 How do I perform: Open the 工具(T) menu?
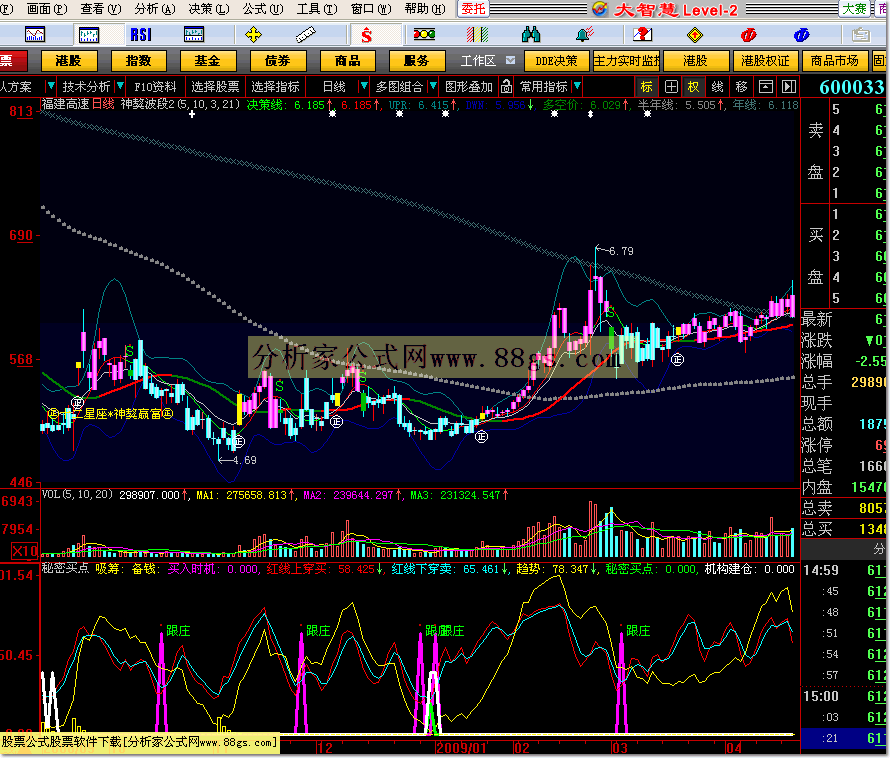click(317, 9)
